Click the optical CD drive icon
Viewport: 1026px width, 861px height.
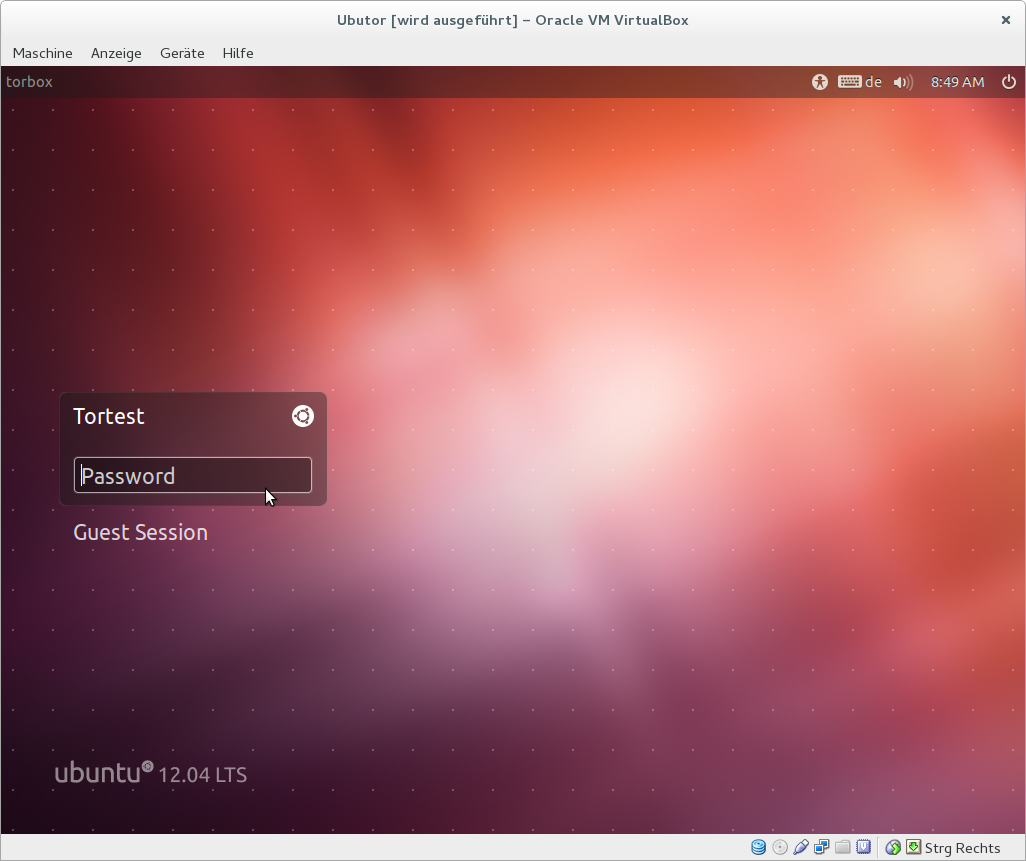(780, 847)
